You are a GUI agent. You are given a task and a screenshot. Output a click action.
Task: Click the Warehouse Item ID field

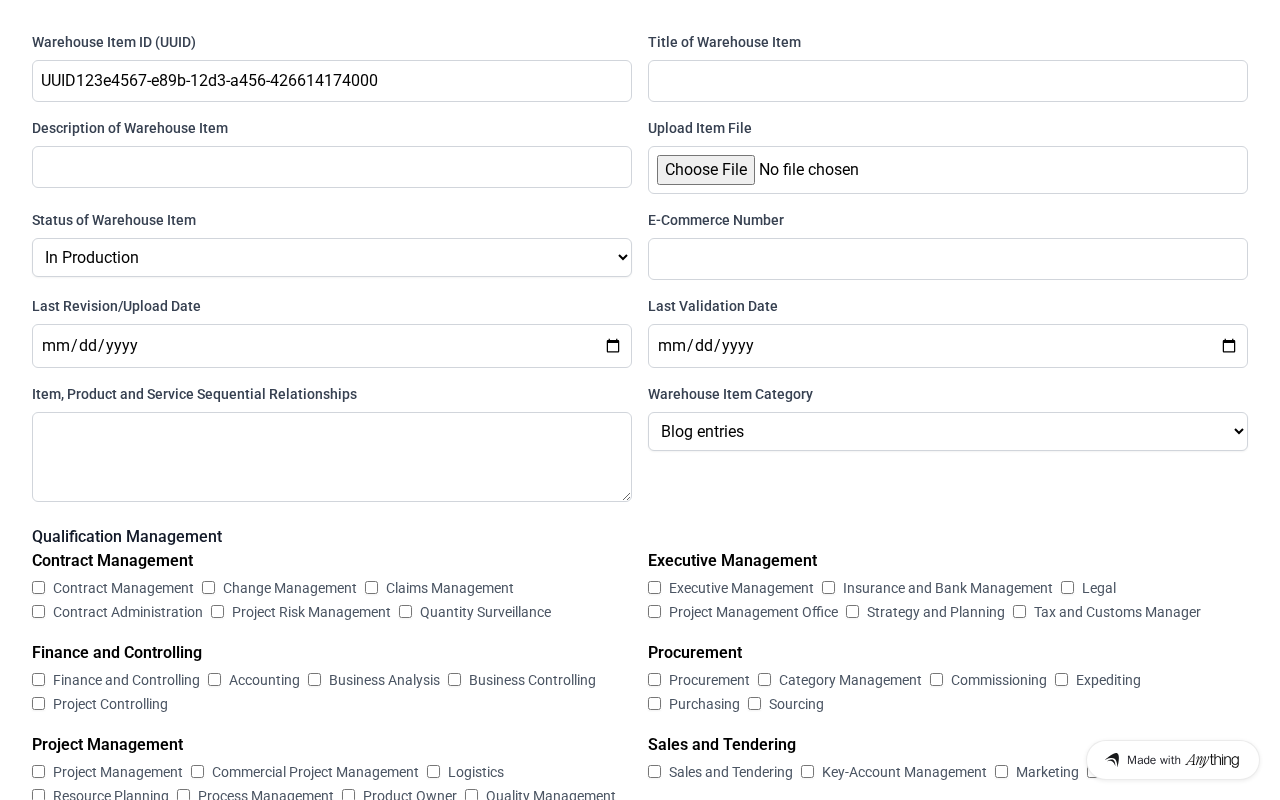coord(332,81)
